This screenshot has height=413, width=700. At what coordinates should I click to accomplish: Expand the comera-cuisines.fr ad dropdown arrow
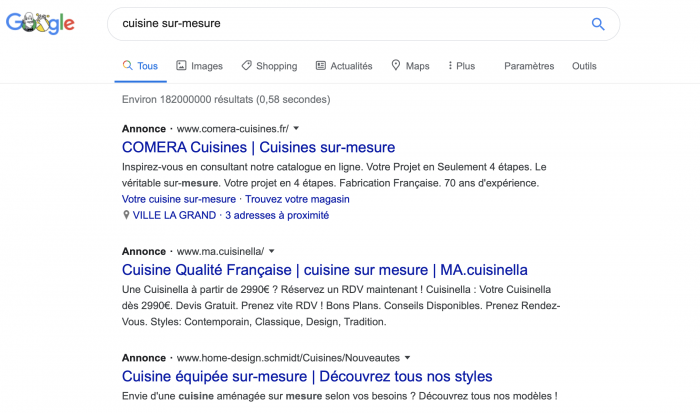coord(297,129)
